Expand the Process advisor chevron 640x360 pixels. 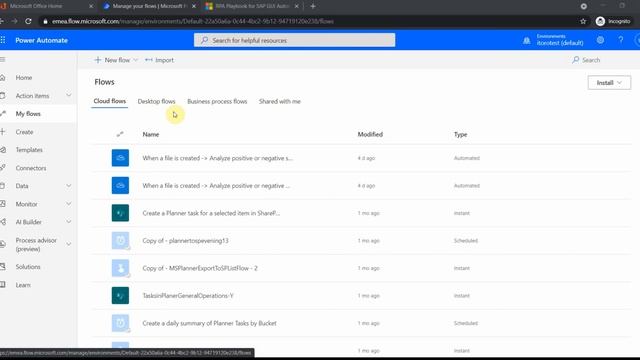69,244
